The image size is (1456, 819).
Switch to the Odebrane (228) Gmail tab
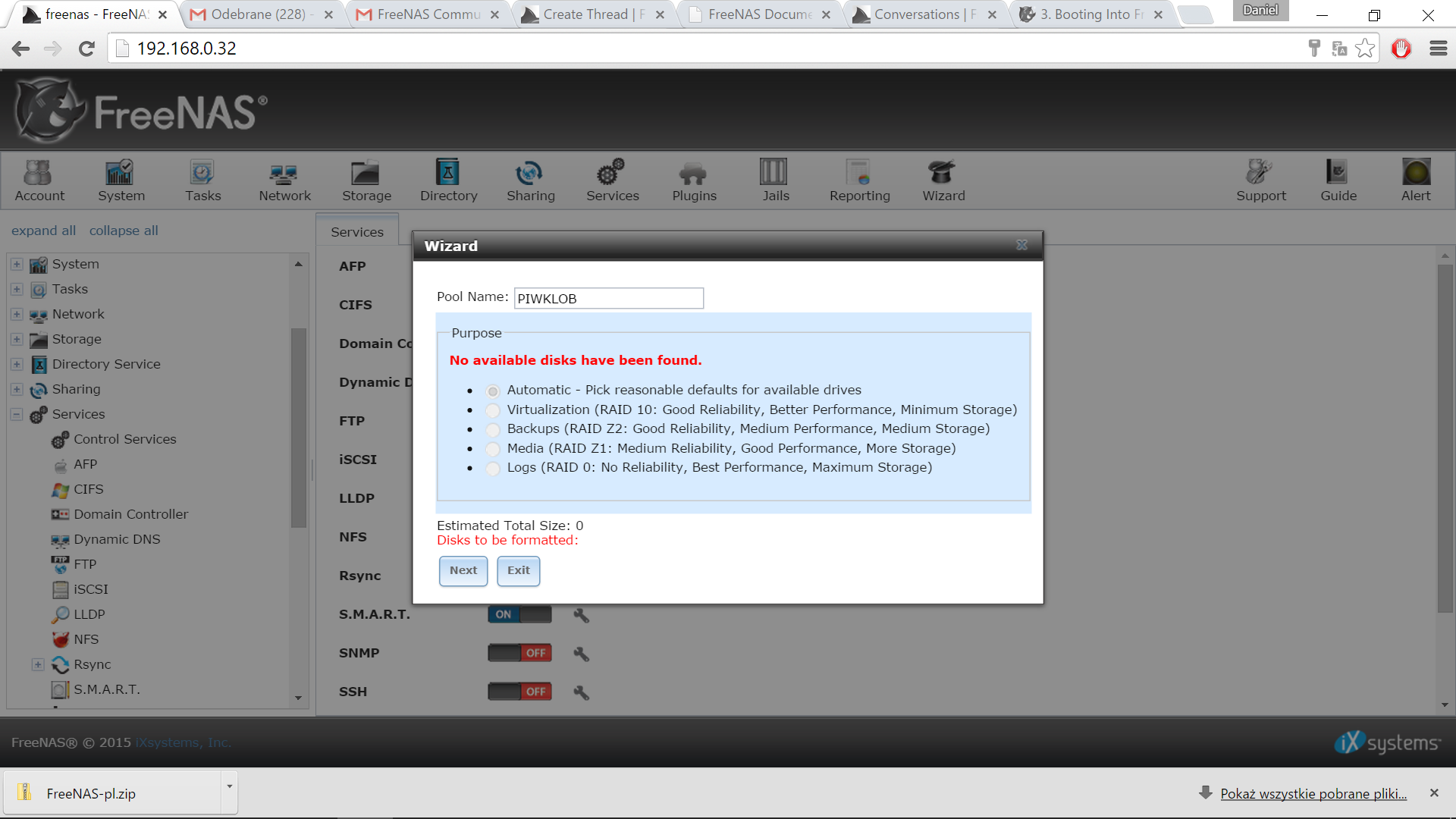pos(261,14)
